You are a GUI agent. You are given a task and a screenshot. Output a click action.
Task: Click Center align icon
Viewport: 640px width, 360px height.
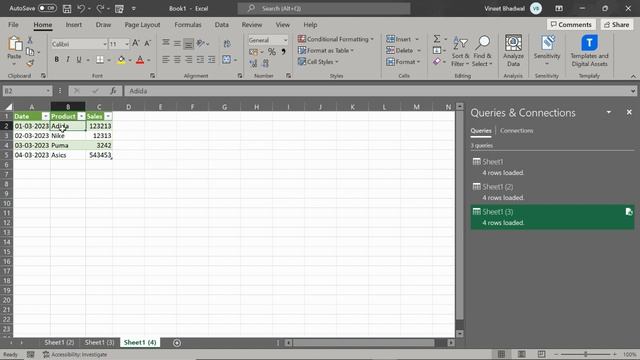pyautogui.click(x=177, y=60)
